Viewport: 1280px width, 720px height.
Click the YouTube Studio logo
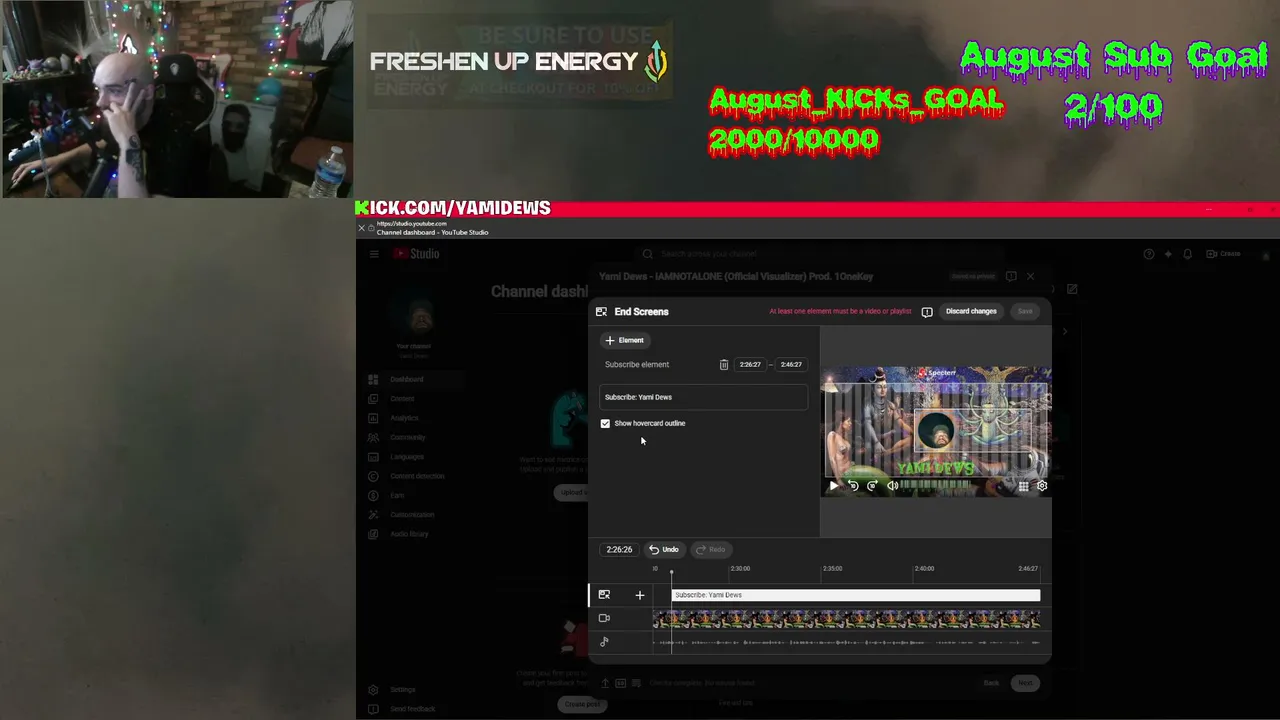coord(416,254)
